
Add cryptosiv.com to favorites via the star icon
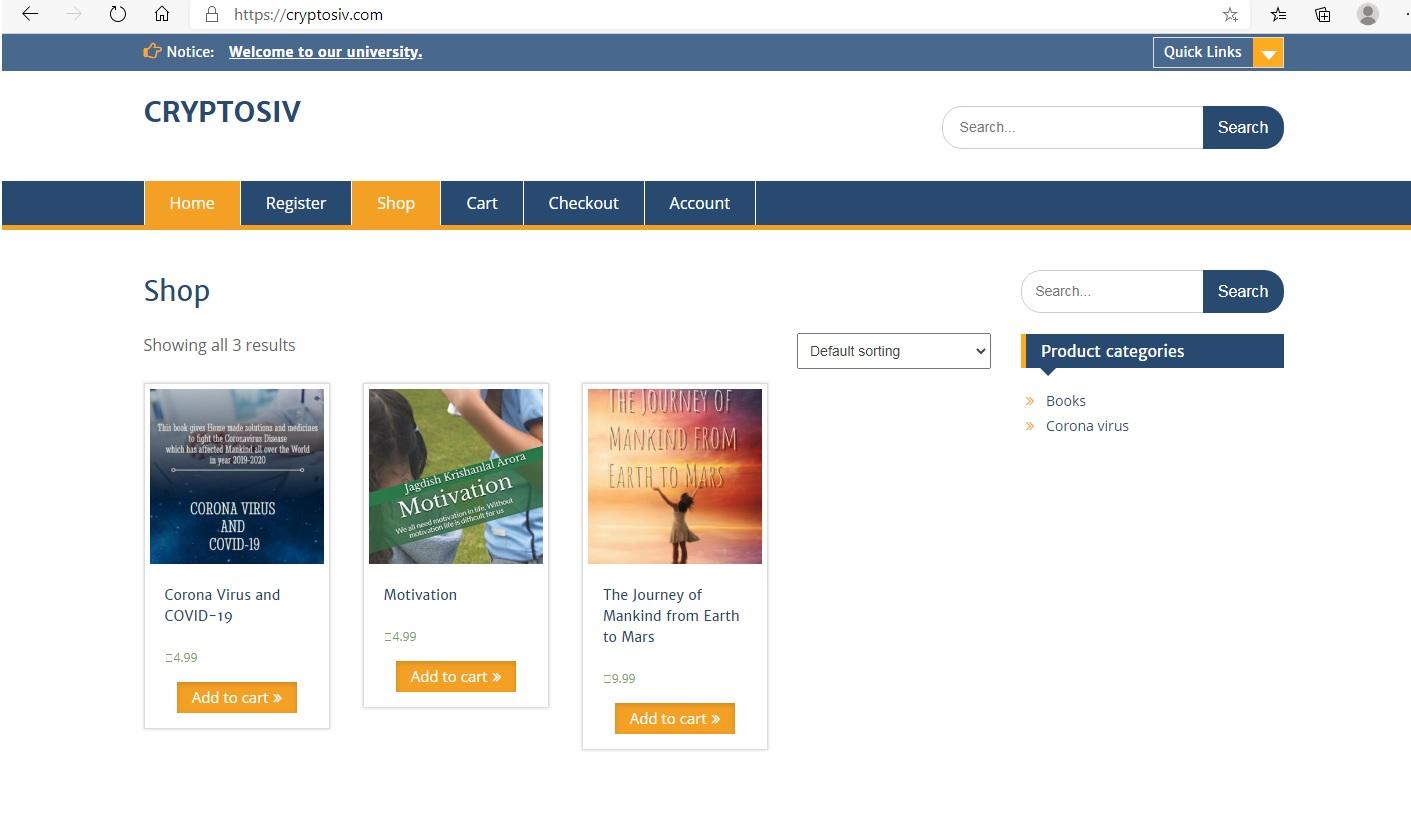click(1230, 14)
